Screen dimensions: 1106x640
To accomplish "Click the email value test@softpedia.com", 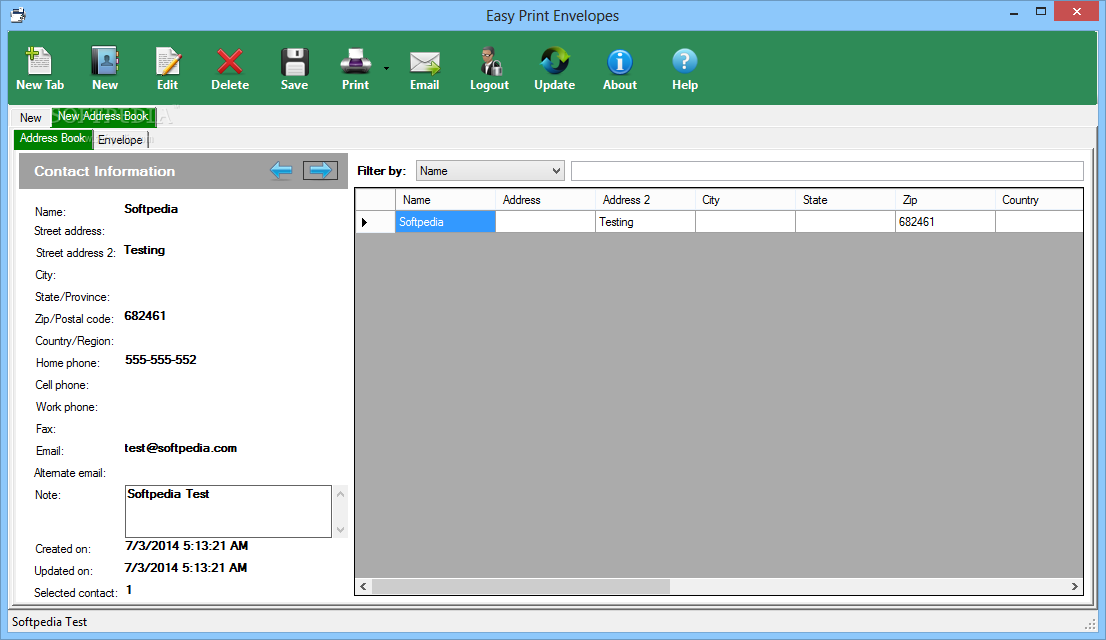I will click(181, 448).
